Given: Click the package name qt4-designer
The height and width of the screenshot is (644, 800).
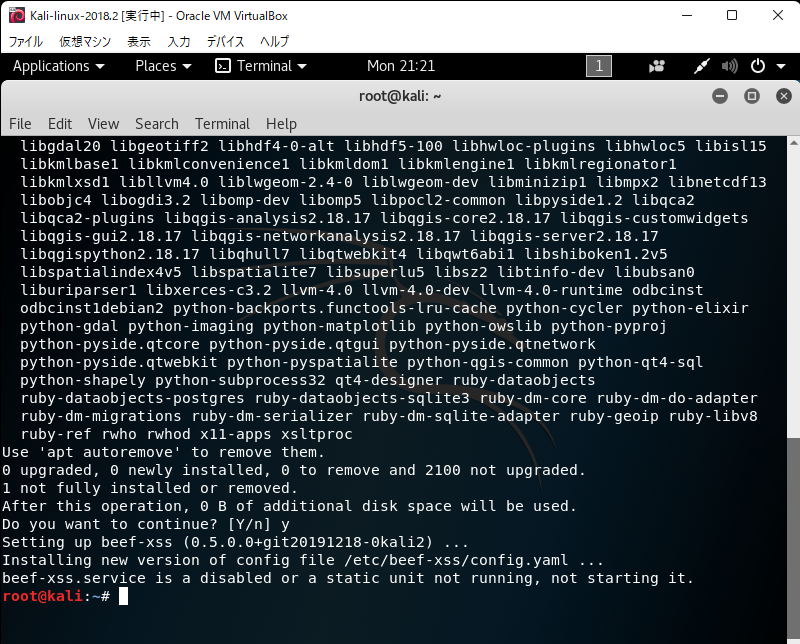Looking at the screenshot, I should (x=389, y=380).
